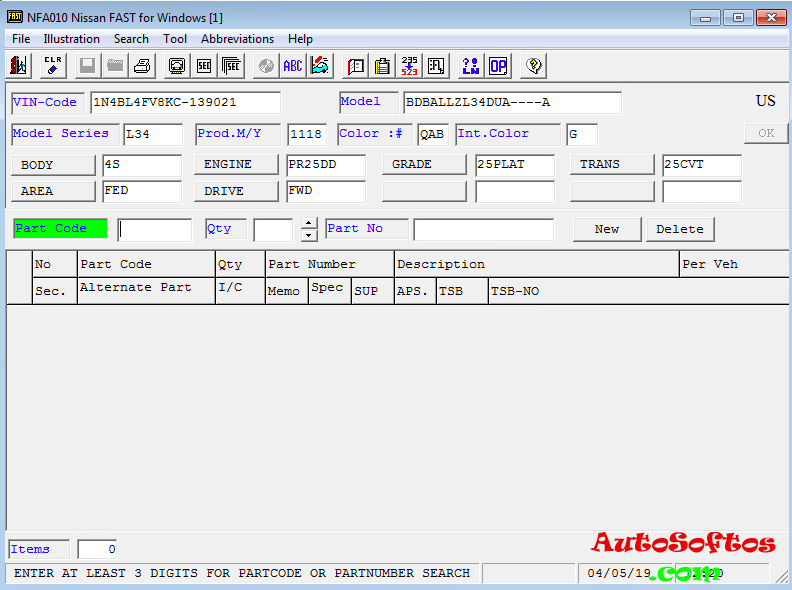Click the printer icon
This screenshot has height=590, width=792.
(142, 66)
